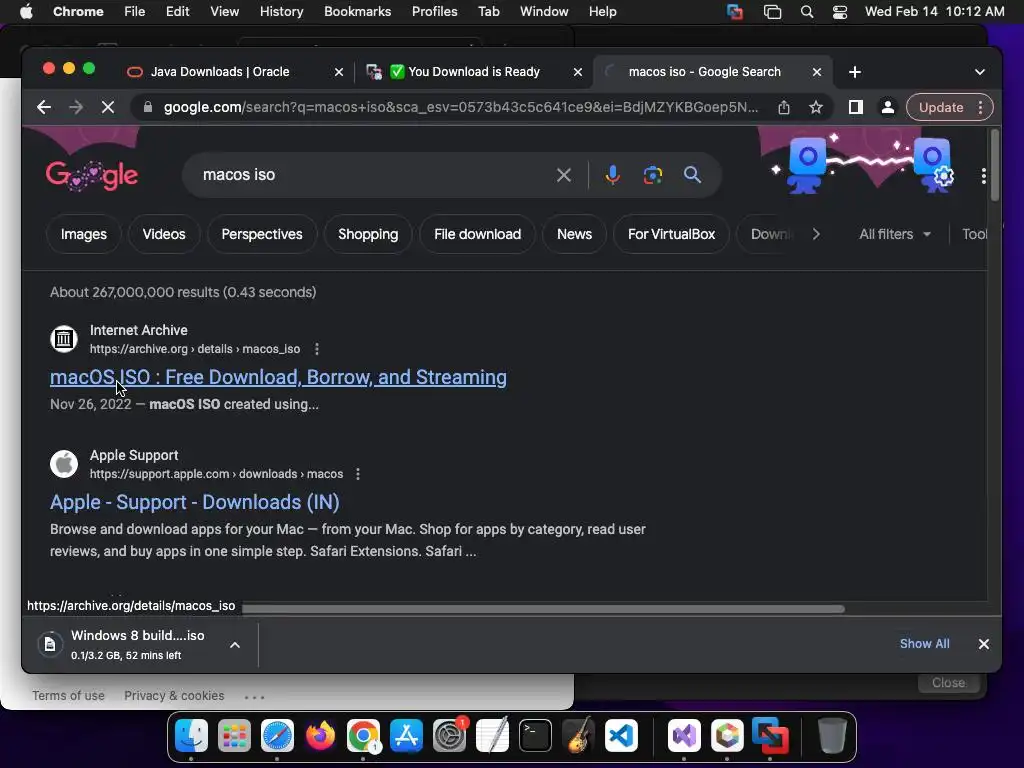1024x768 pixels.
Task: Start voice search with microphone icon
Action: (613, 175)
